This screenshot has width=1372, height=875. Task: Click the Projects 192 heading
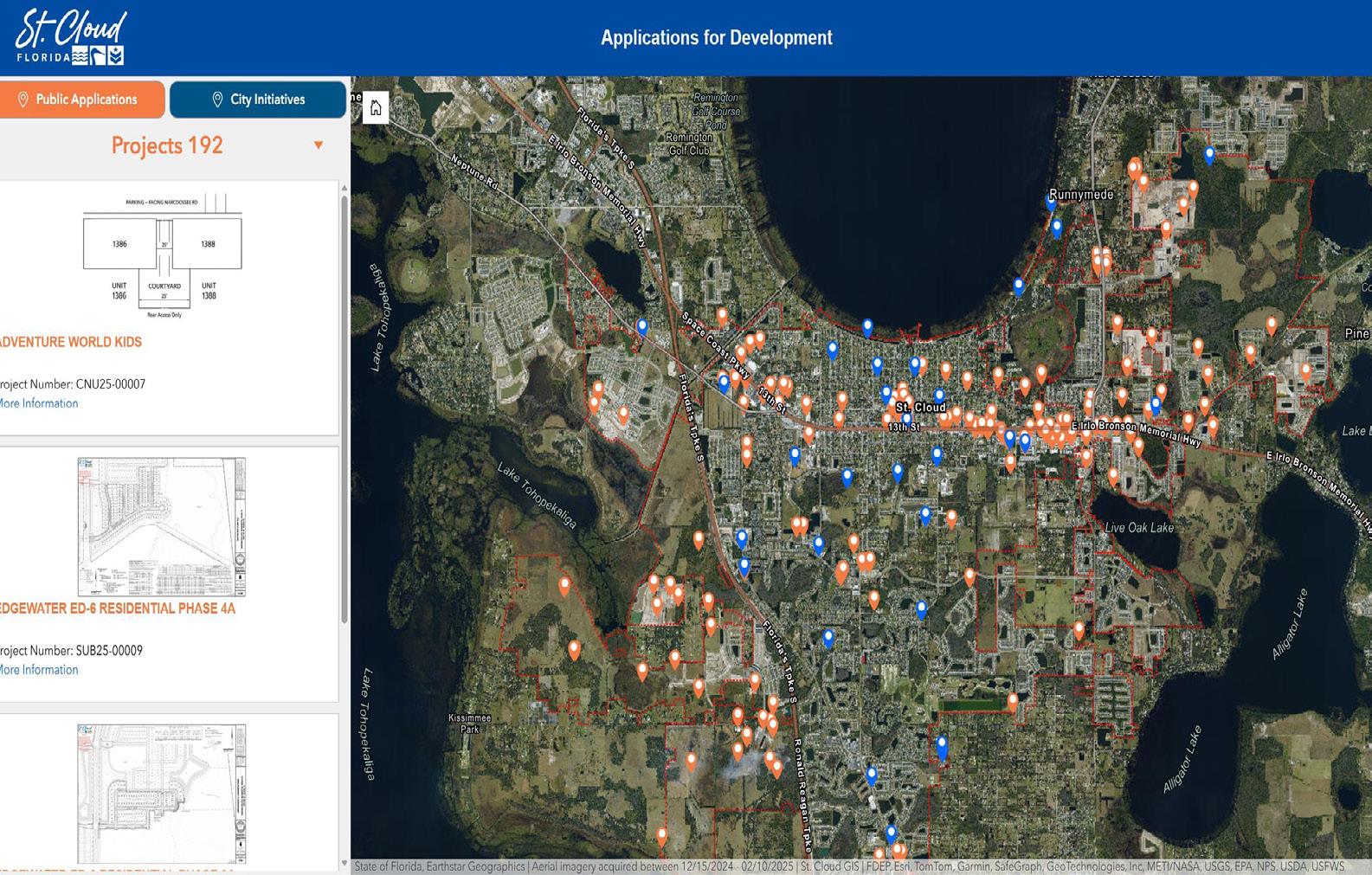pyautogui.click(x=166, y=145)
